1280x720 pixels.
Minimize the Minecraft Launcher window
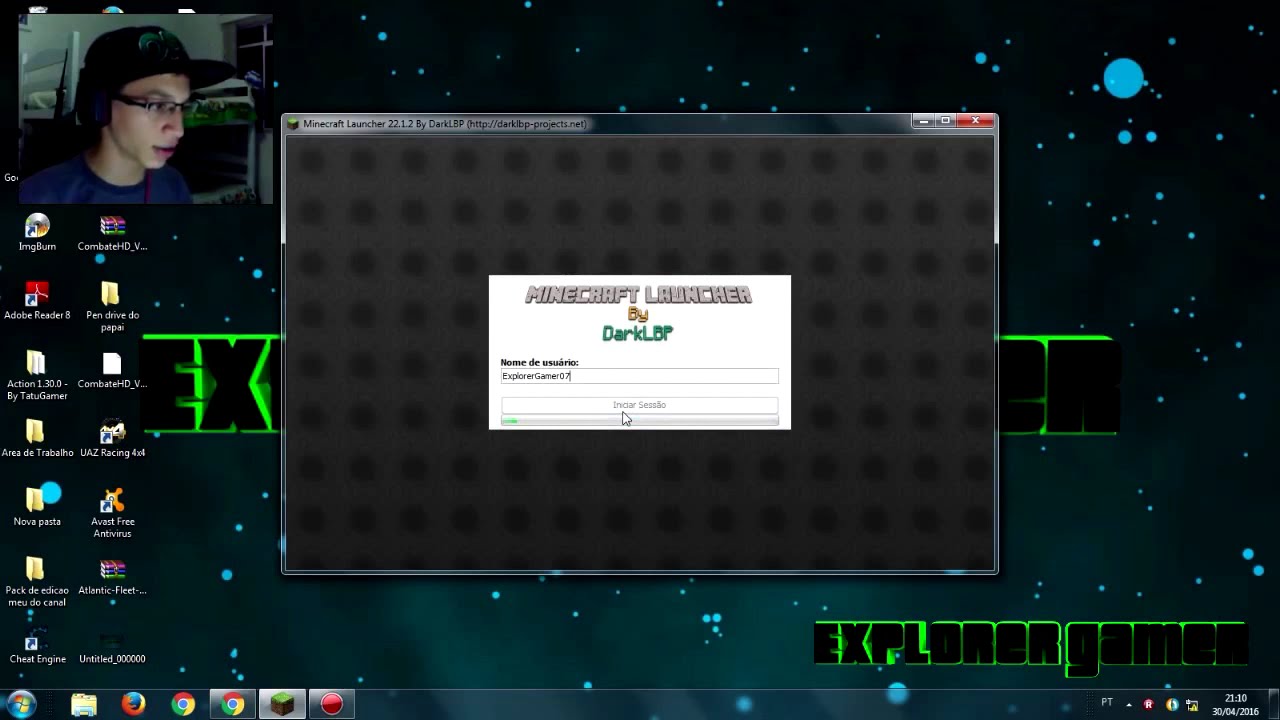(924, 121)
